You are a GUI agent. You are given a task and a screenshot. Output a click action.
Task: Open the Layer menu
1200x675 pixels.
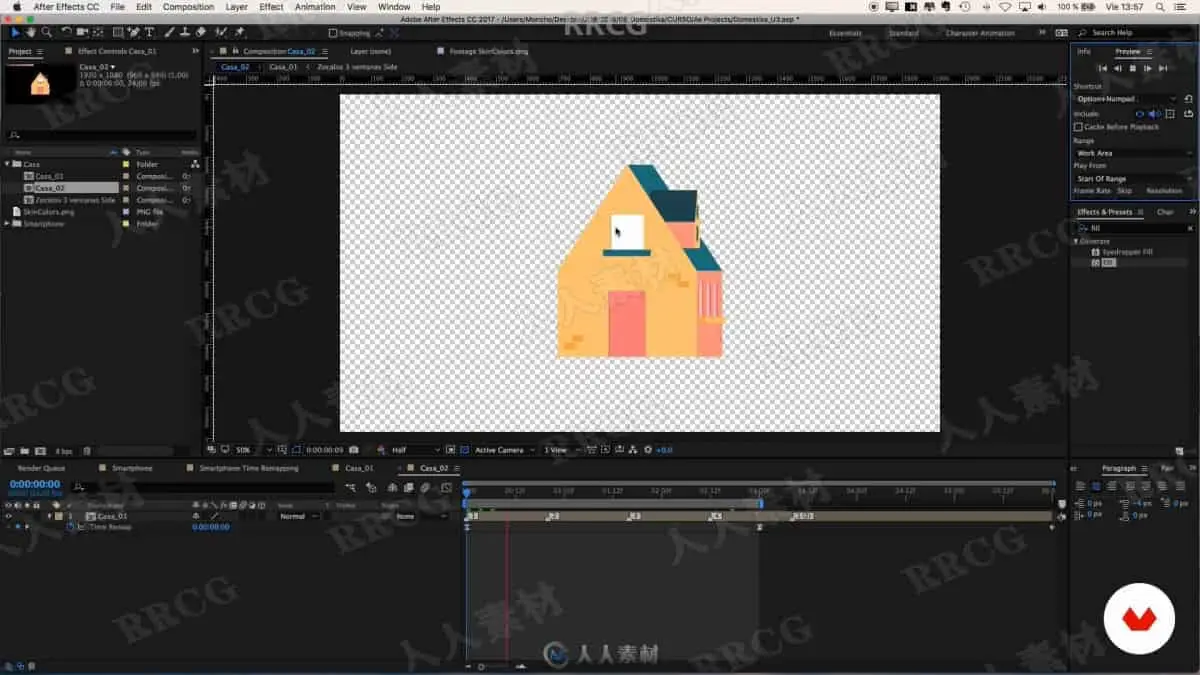(x=237, y=7)
